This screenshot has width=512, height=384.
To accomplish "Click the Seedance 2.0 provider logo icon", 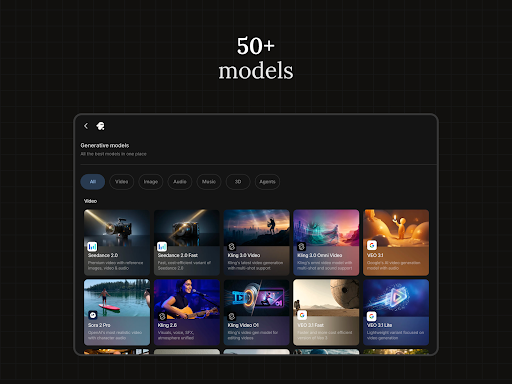I will (92, 246).
